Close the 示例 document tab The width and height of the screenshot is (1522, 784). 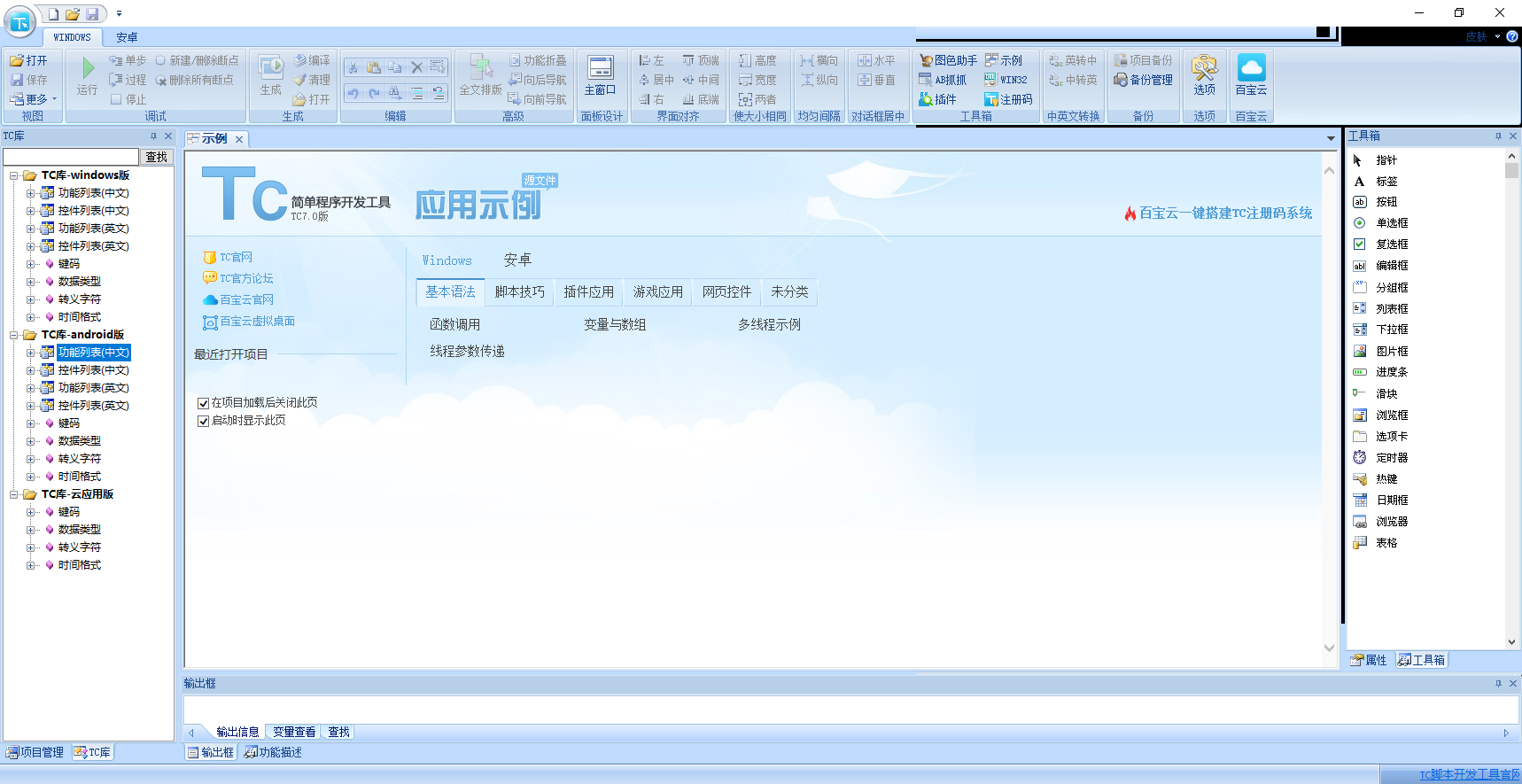239,139
